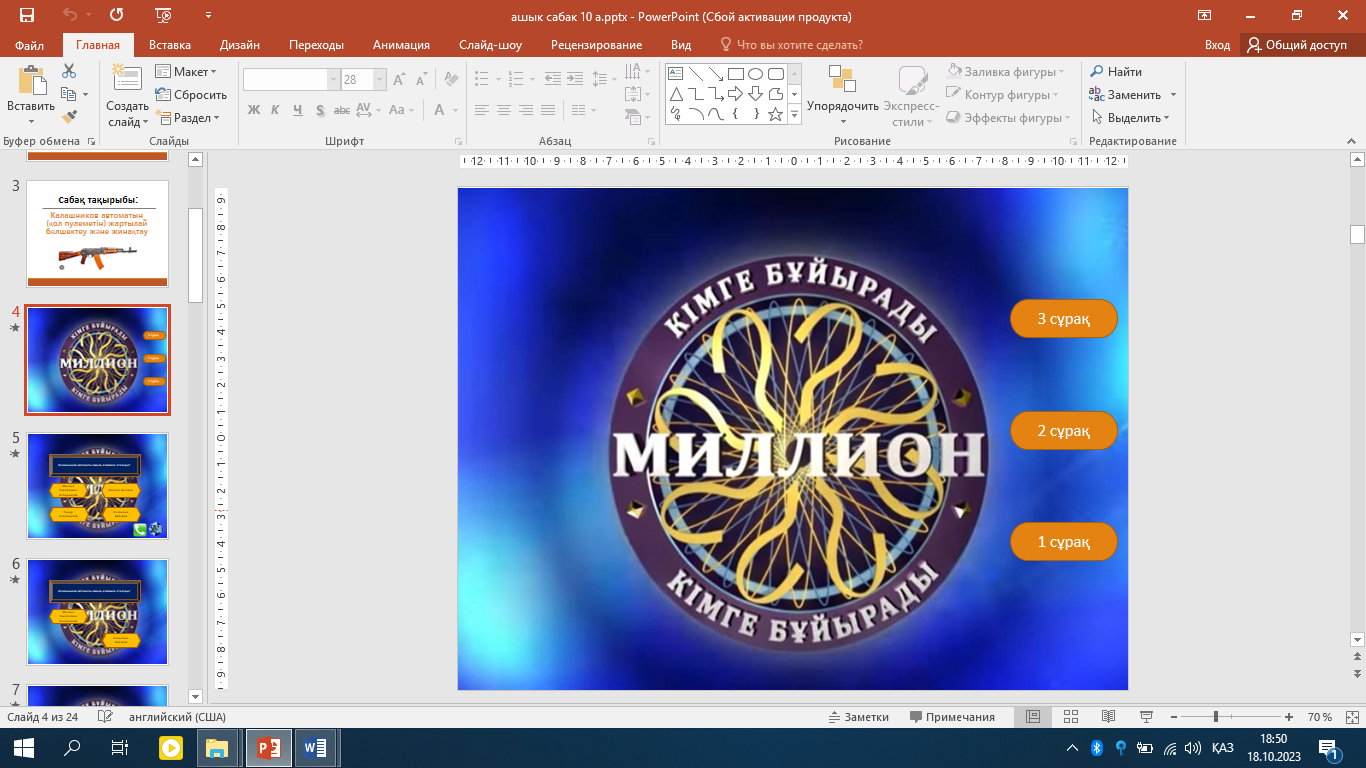Viewport: 1366px width, 768px height.
Task: Toggle Примечания comments pane
Action: (952, 717)
